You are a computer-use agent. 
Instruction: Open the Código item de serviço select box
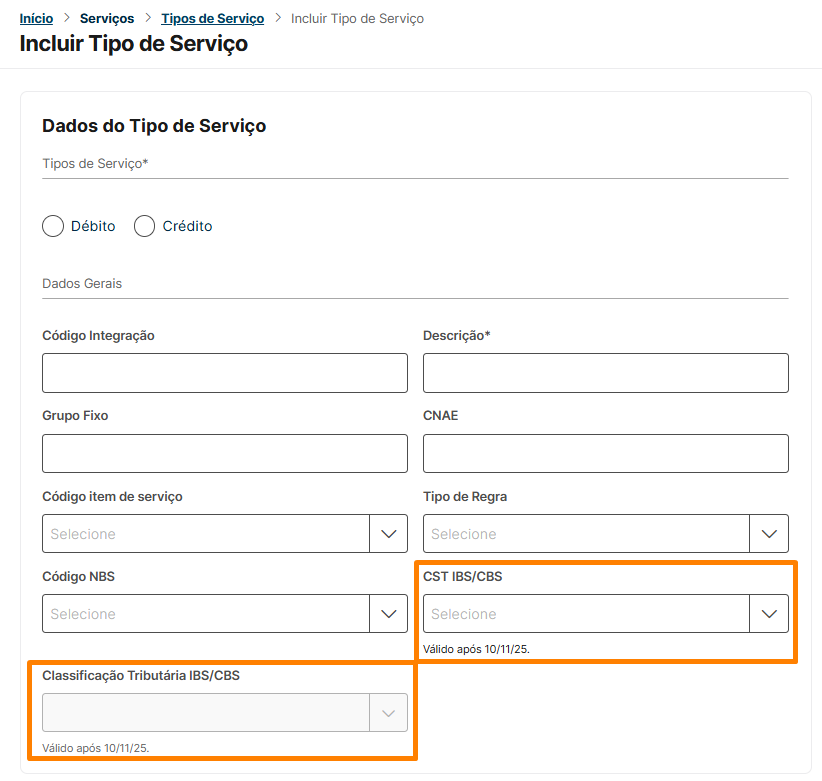pos(206,534)
